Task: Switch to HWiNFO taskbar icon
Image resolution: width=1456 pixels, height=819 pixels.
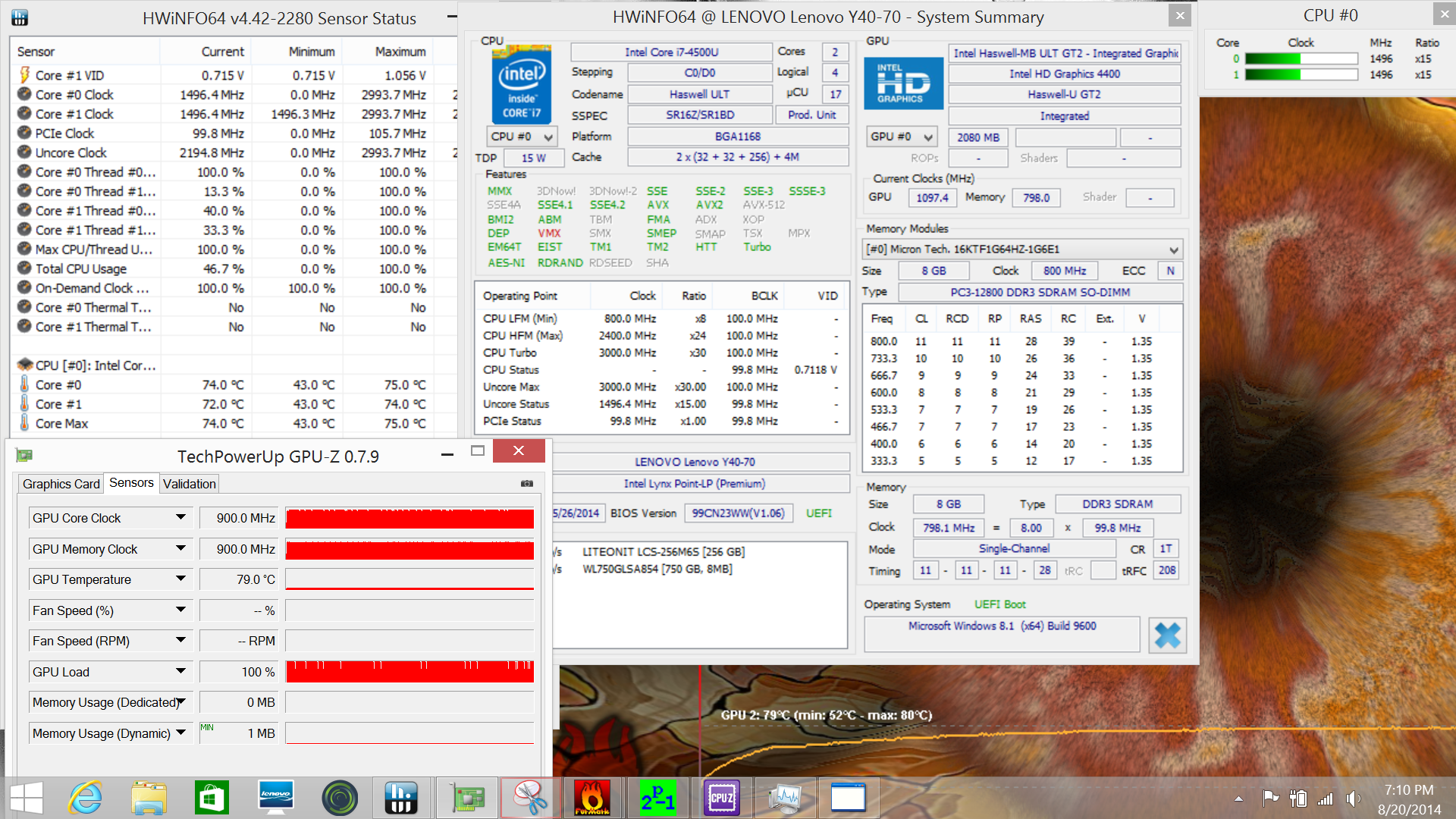Action: point(401,798)
